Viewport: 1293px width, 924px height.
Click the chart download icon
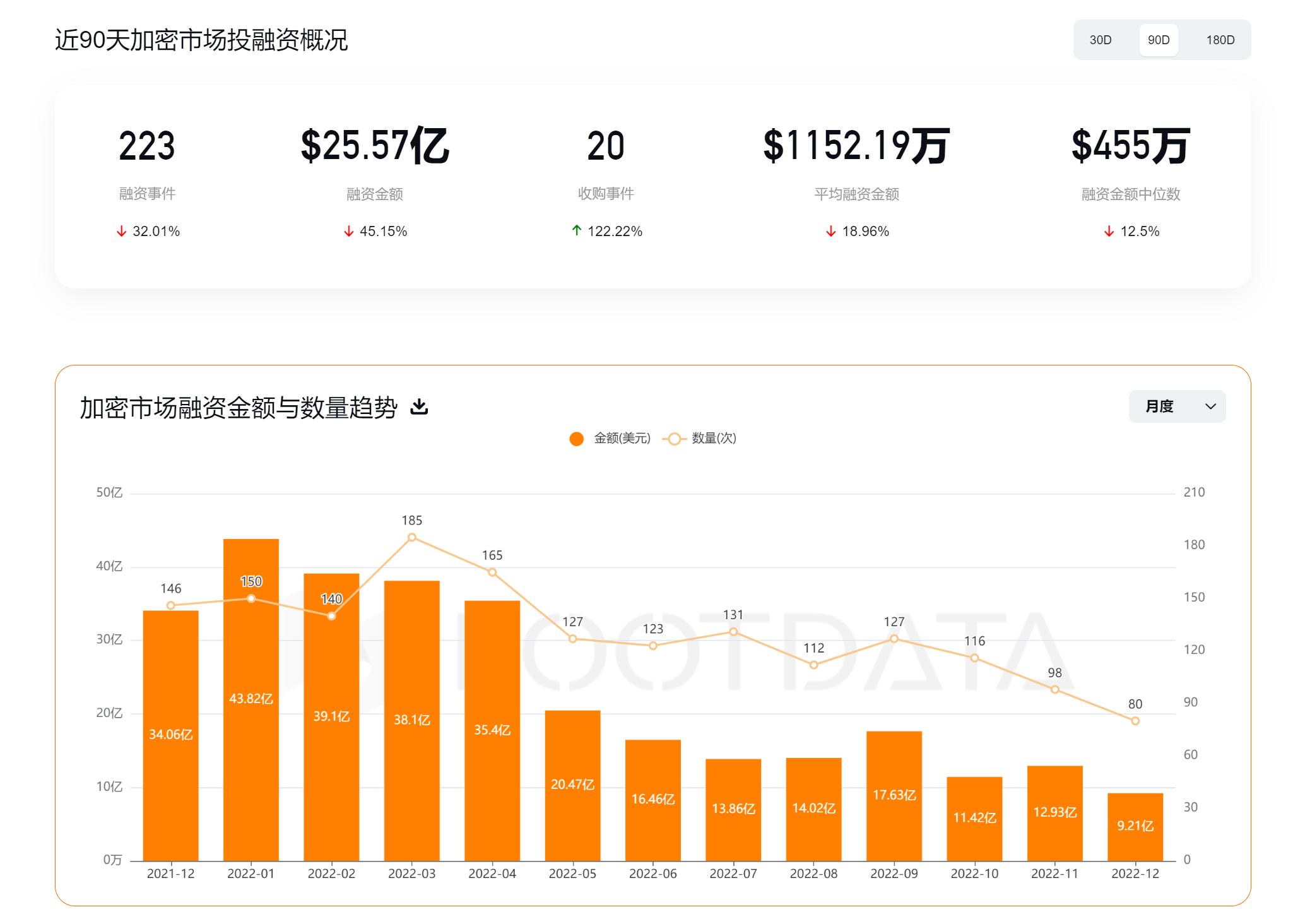click(x=419, y=407)
